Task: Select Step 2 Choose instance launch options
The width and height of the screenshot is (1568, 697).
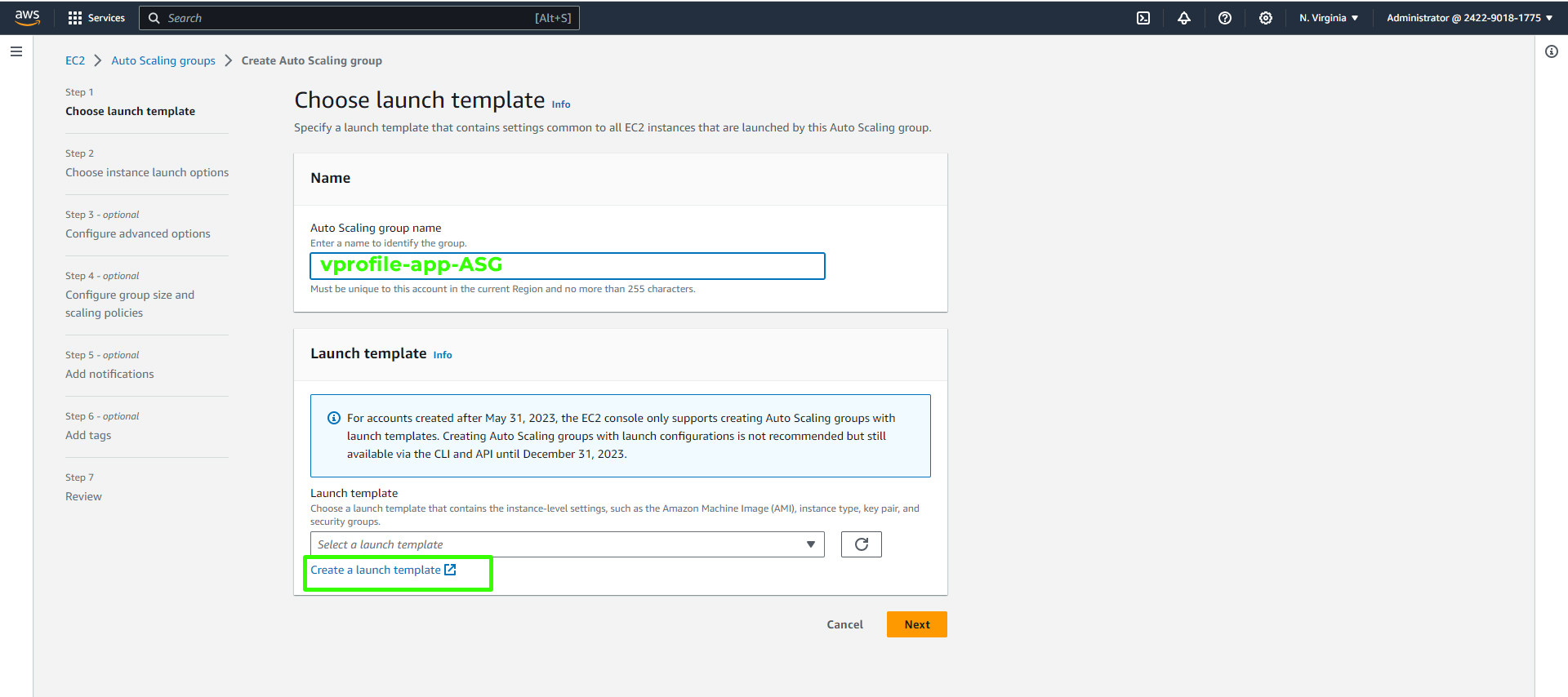Action: point(147,172)
